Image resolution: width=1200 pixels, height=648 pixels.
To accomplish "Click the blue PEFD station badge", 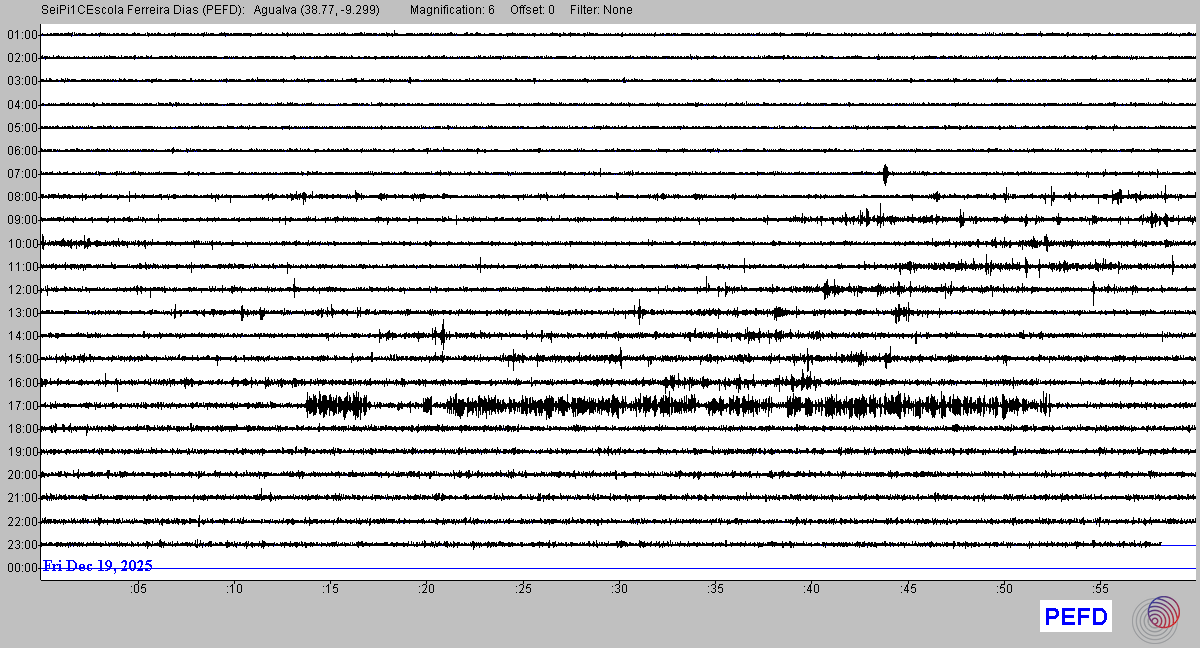I will pyautogui.click(x=1076, y=617).
